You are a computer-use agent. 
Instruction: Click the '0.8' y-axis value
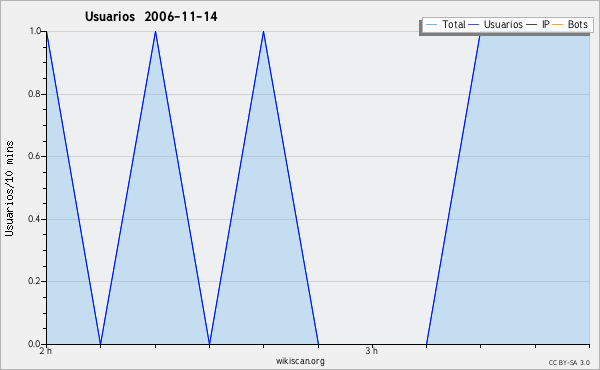tap(34, 94)
